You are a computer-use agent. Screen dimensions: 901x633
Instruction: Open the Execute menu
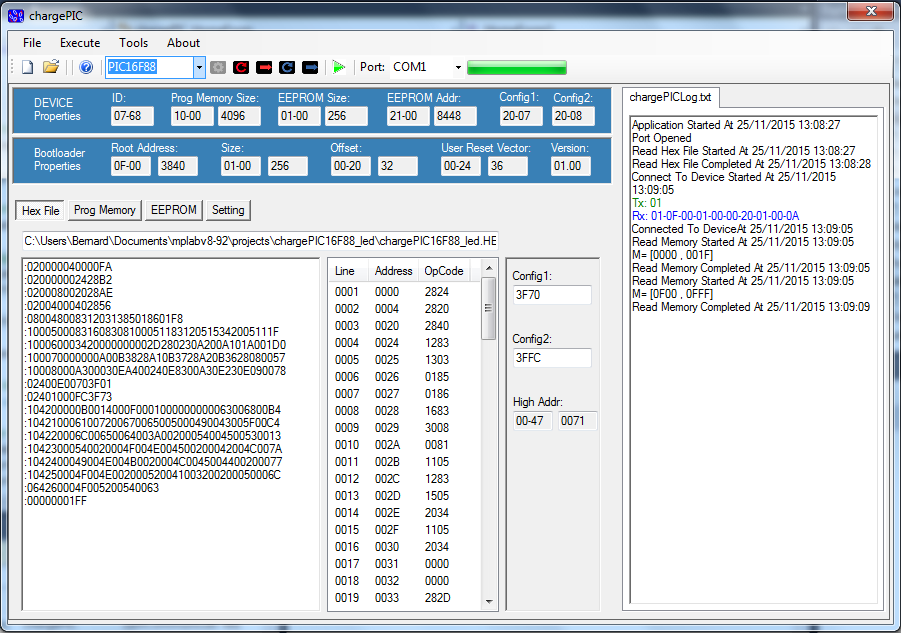(80, 43)
